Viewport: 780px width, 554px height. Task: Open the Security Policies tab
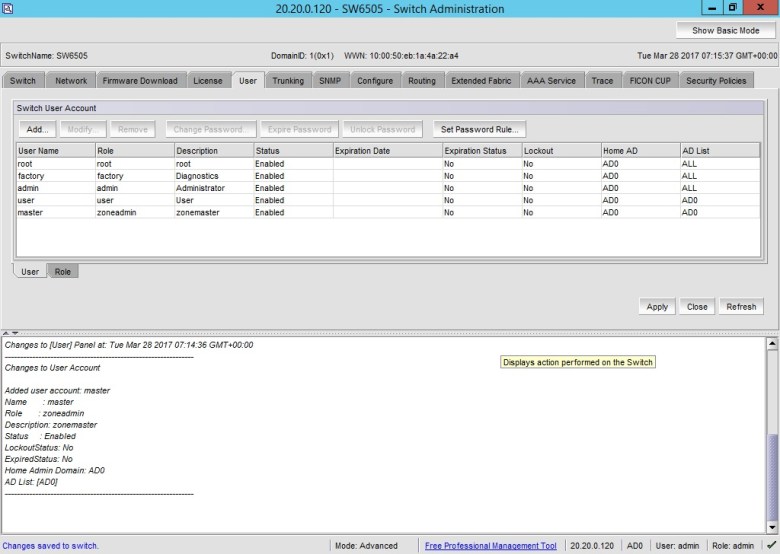[716, 81]
